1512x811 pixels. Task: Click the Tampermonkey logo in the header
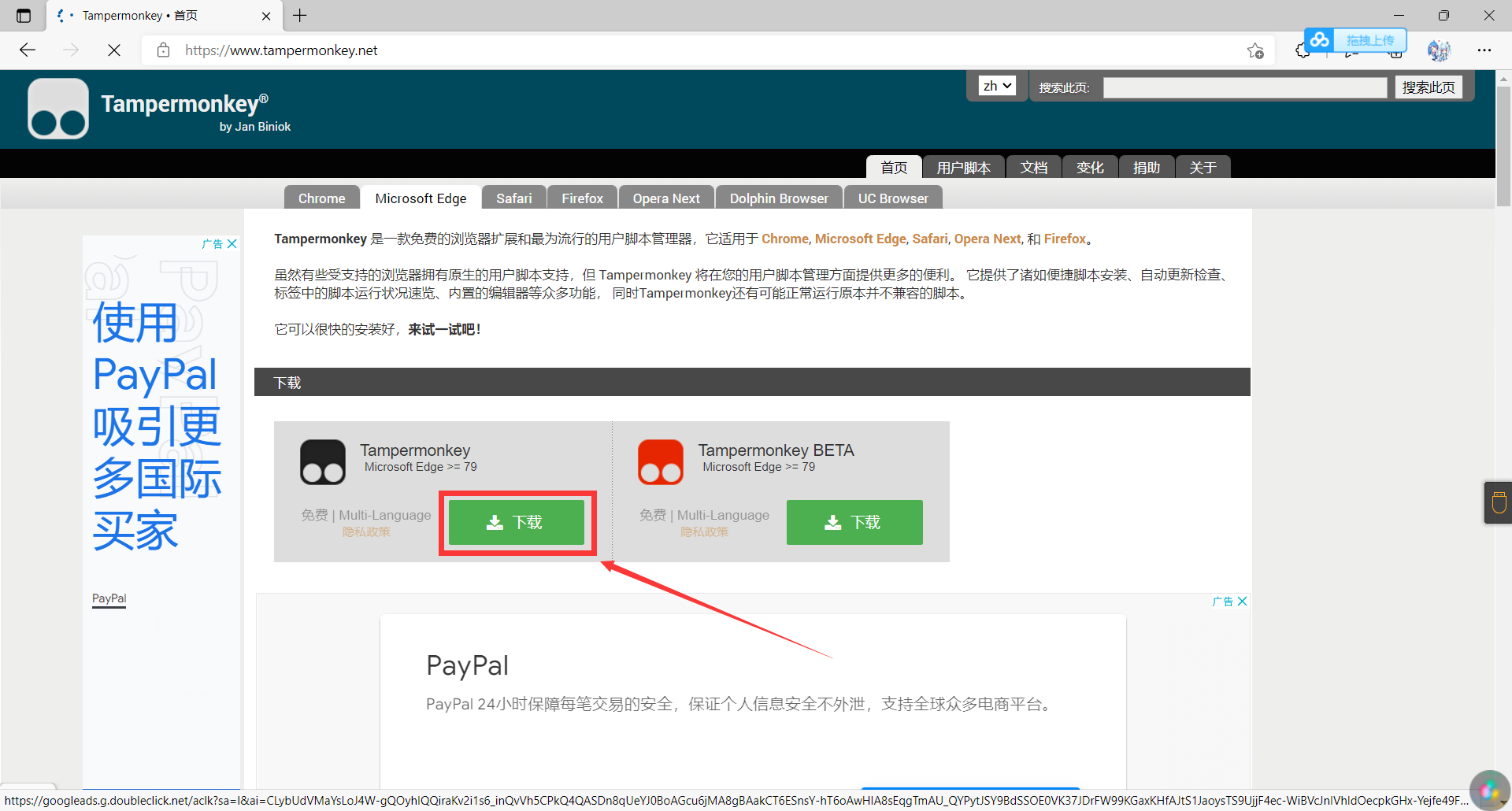(x=58, y=109)
